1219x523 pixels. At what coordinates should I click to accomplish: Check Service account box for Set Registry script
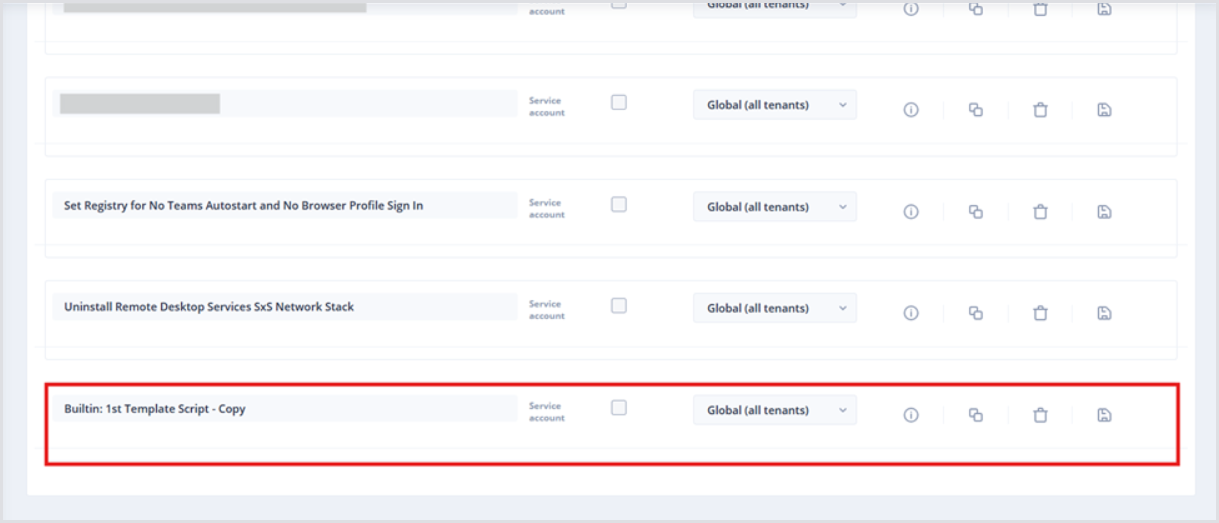tap(619, 204)
